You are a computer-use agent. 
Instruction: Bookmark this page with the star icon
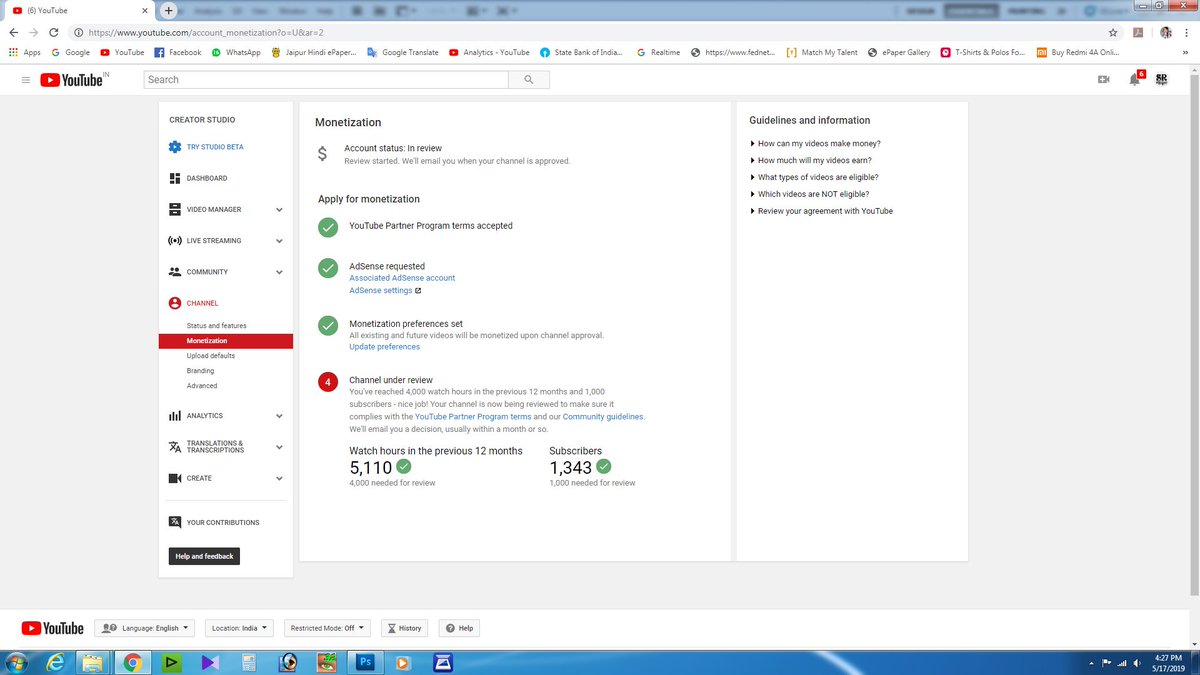point(1111,32)
